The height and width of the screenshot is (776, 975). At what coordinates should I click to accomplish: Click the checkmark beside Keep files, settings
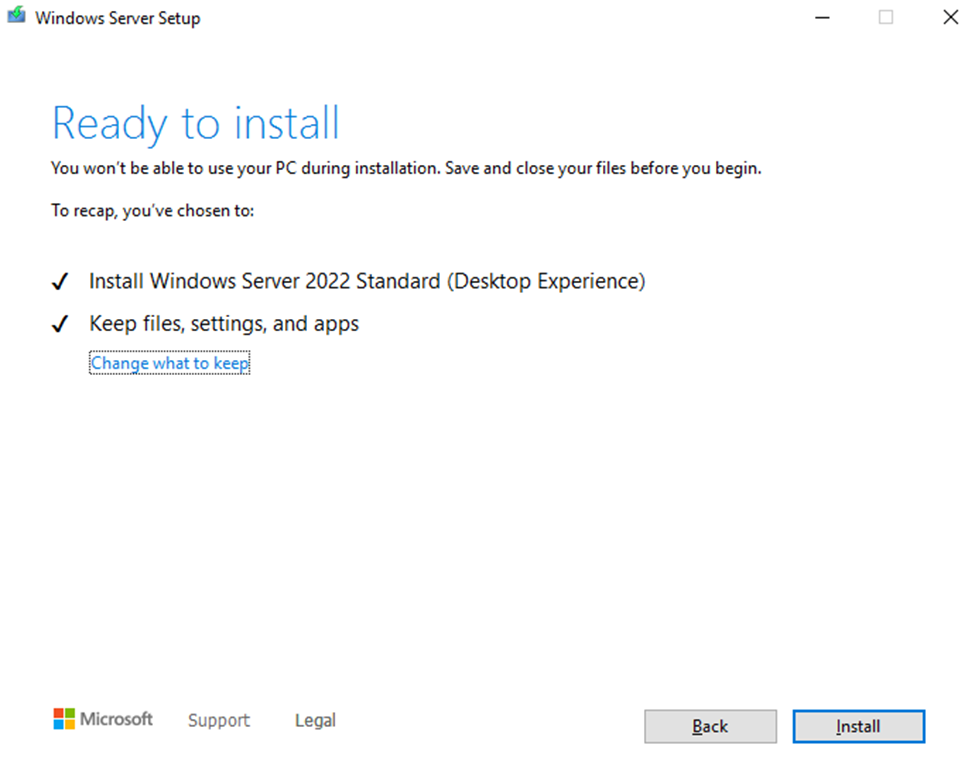(x=60, y=324)
